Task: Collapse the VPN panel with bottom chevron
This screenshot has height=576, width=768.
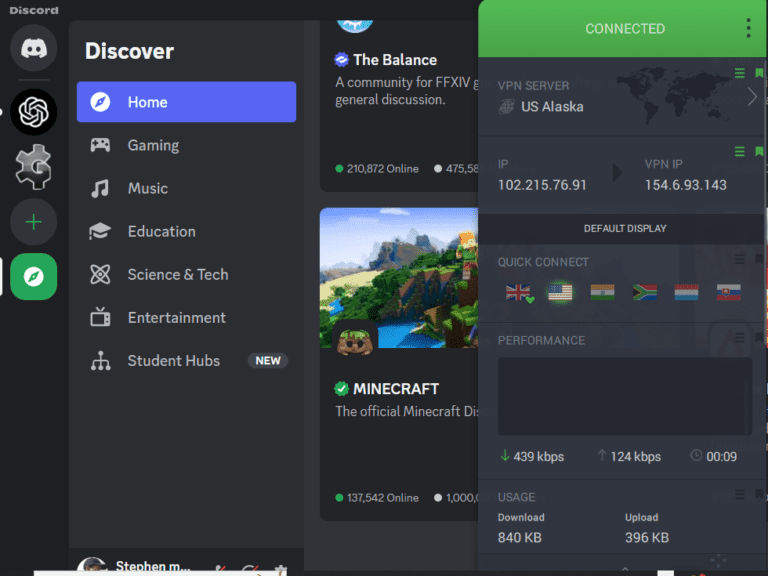Action: pos(625,568)
